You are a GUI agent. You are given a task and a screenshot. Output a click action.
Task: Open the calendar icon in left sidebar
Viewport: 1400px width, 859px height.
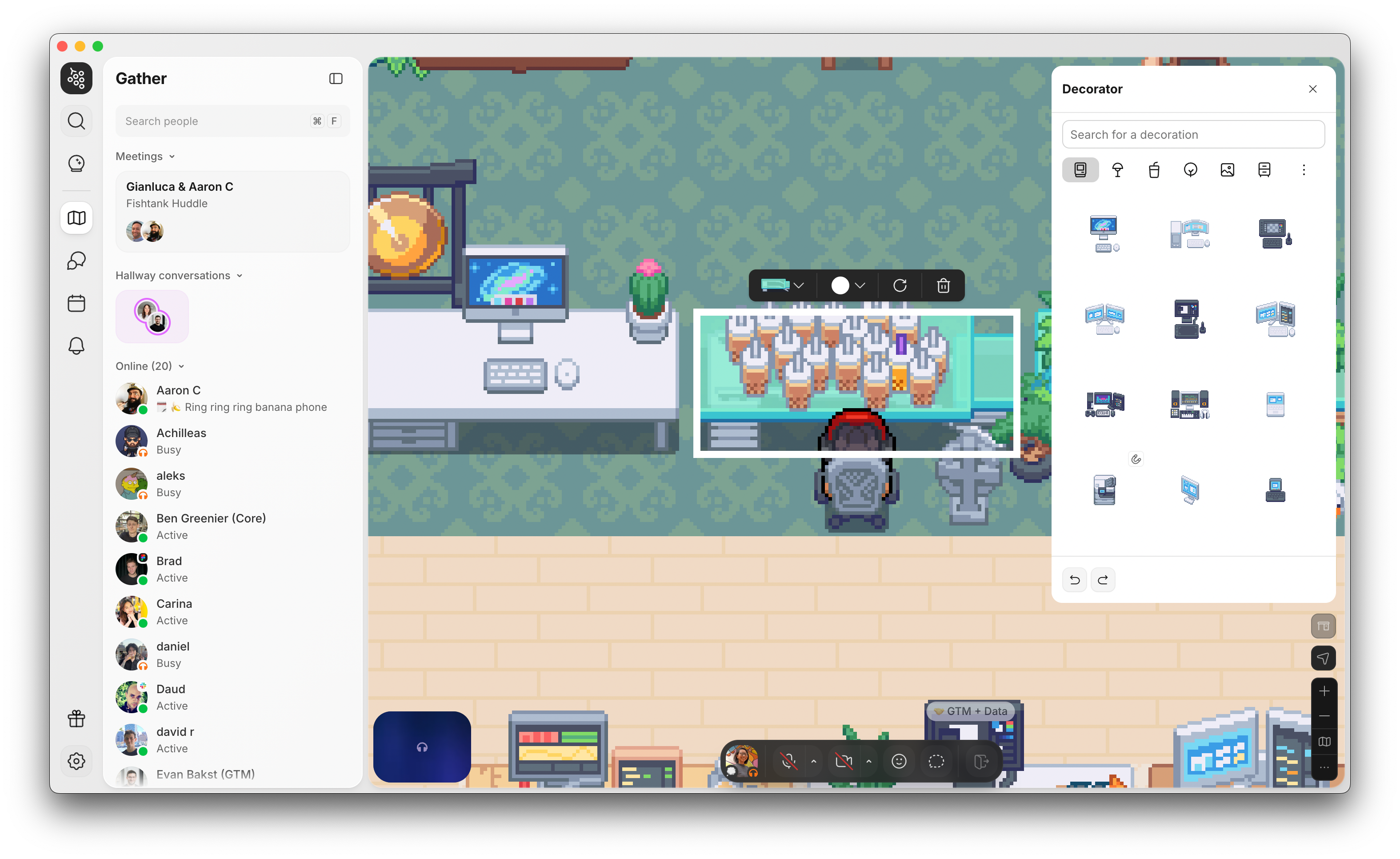76,303
